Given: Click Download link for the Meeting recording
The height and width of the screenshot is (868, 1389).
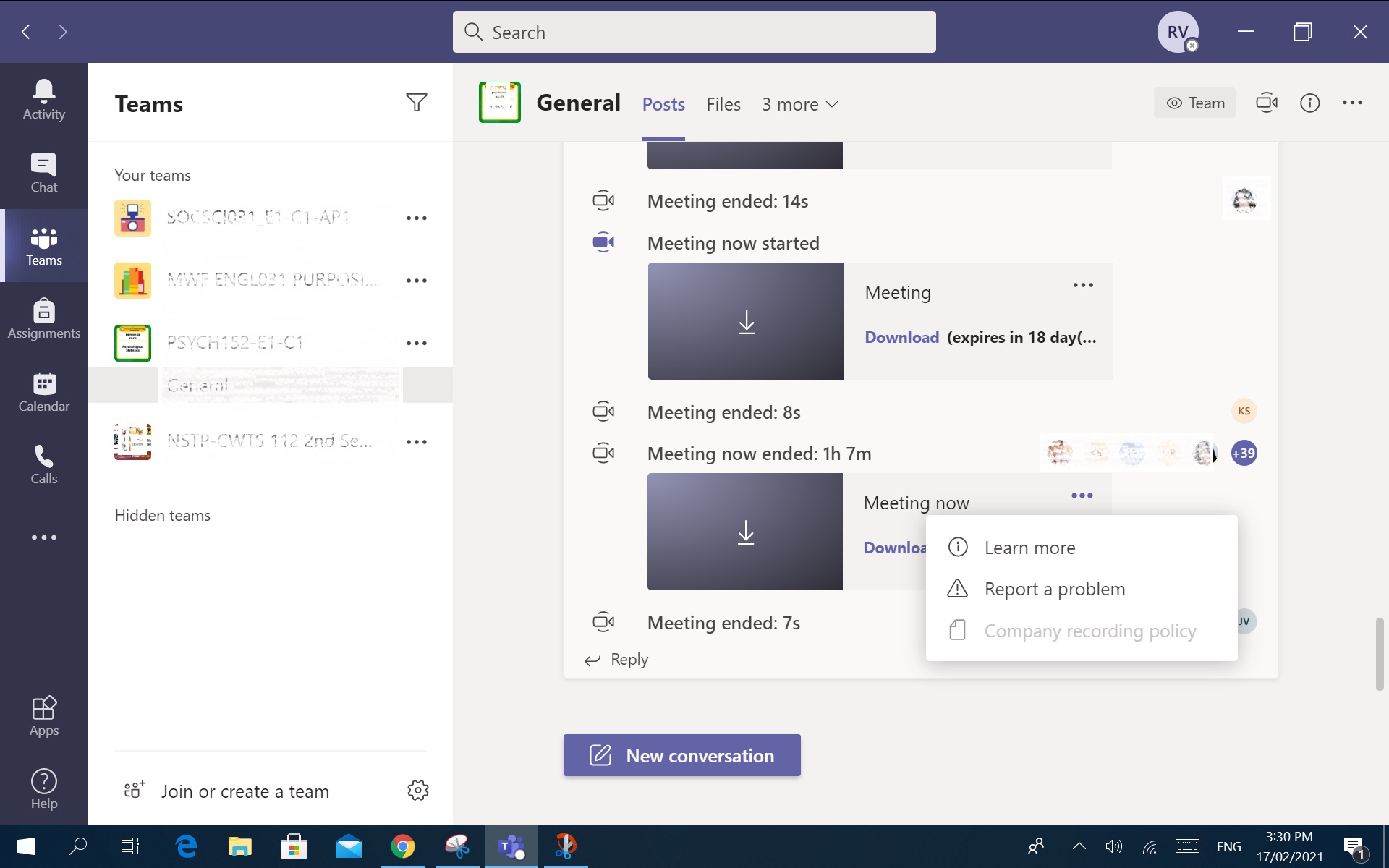Looking at the screenshot, I should (x=901, y=337).
